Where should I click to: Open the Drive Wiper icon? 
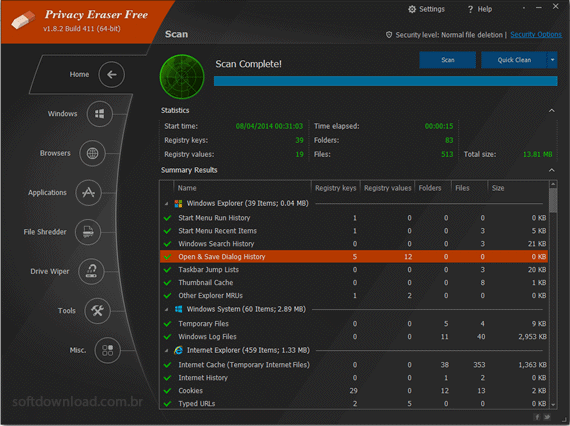[x=91, y=271]
